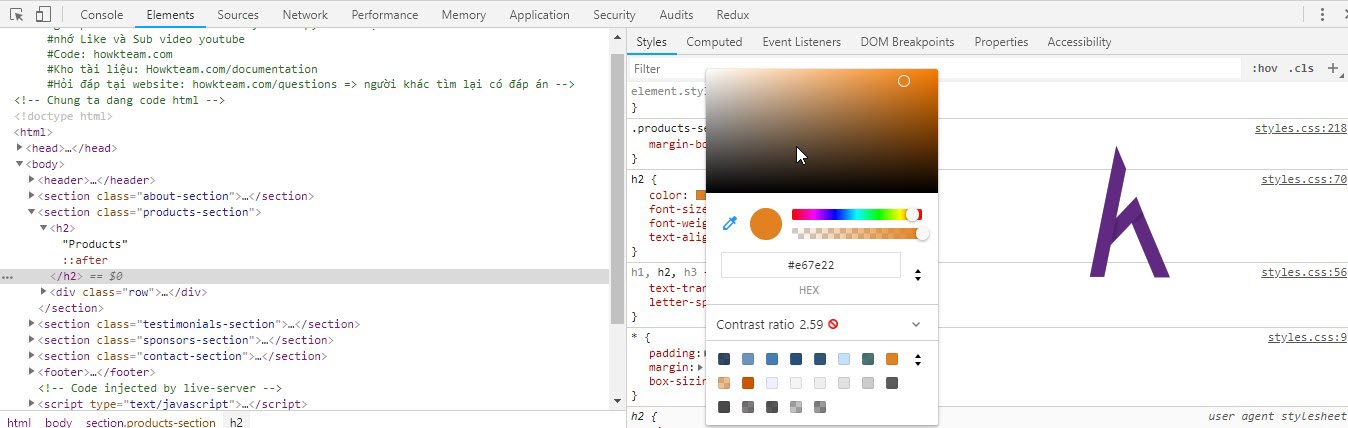Expand the head element node
1348x428 pixels.
[x=20, y=148]
